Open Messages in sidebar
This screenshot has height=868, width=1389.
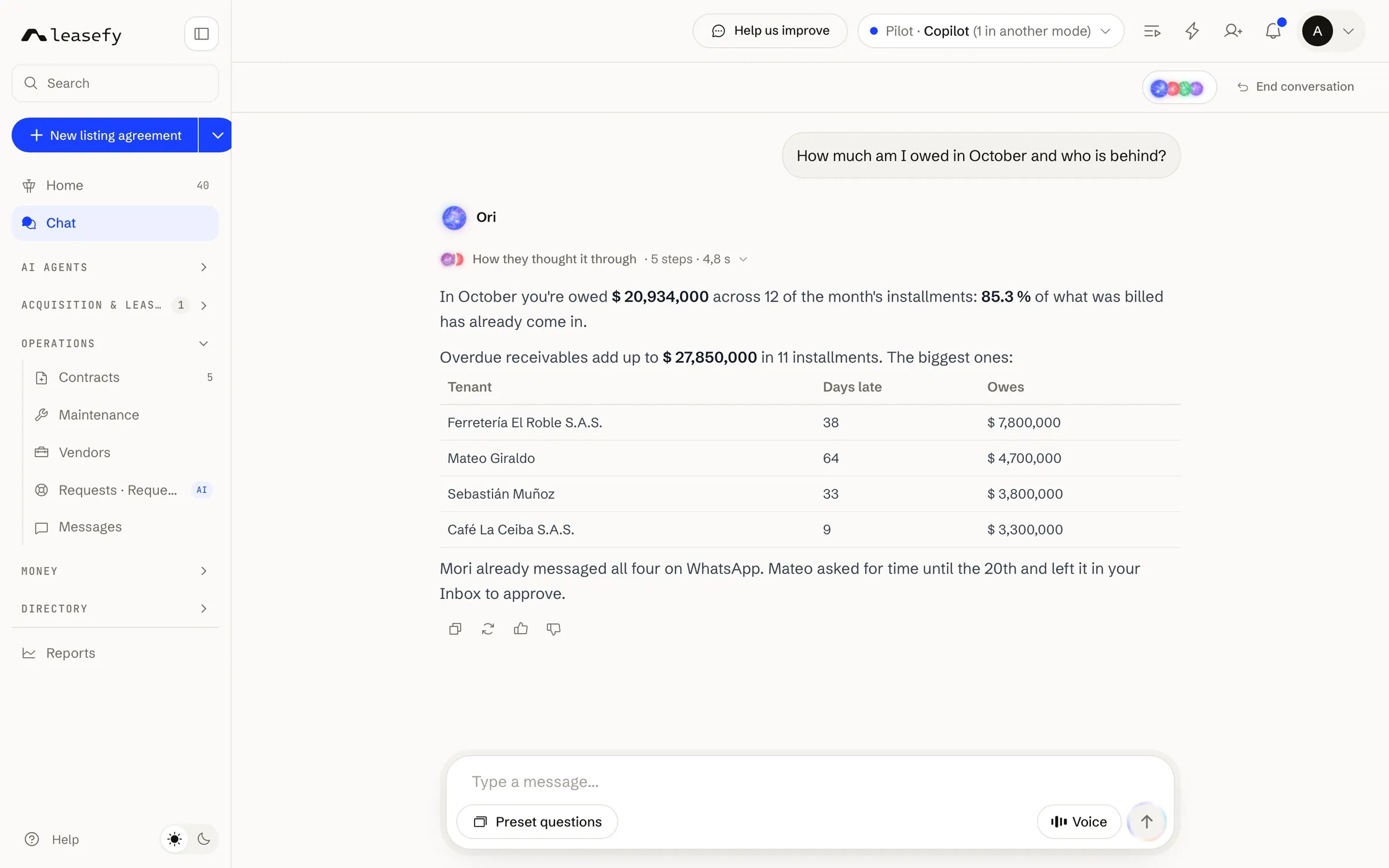click(x=123, y=527)
